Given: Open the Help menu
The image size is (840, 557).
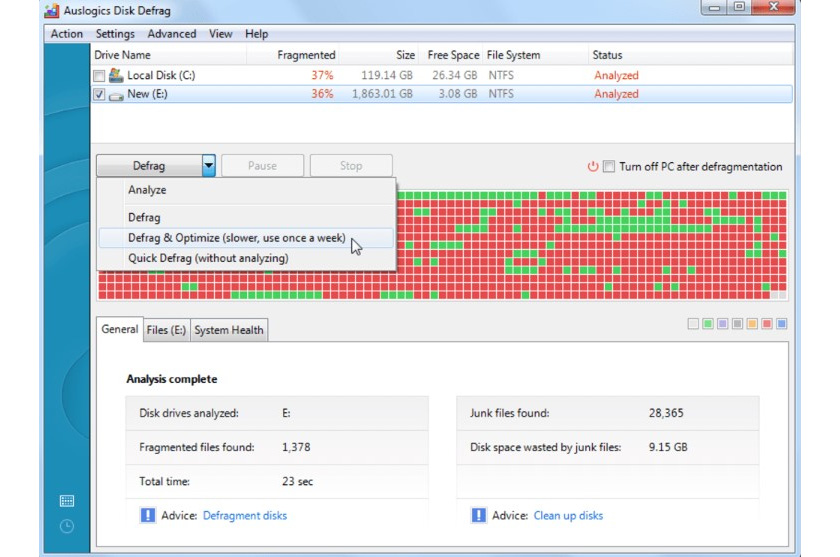Looking at the screenshot, I should pos(257,34).
